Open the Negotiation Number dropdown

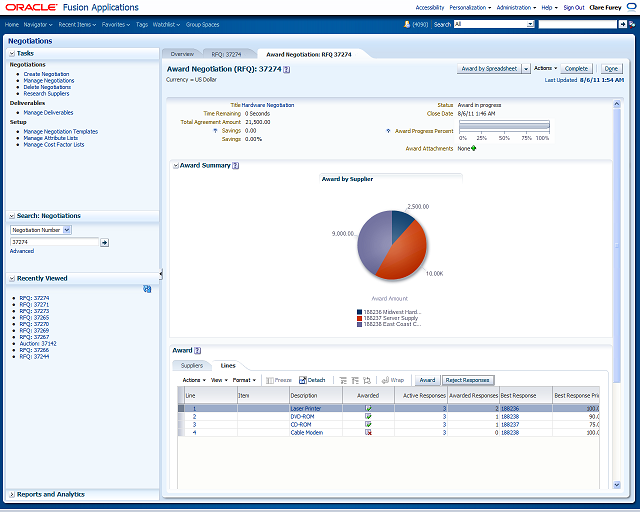(67, 230)
